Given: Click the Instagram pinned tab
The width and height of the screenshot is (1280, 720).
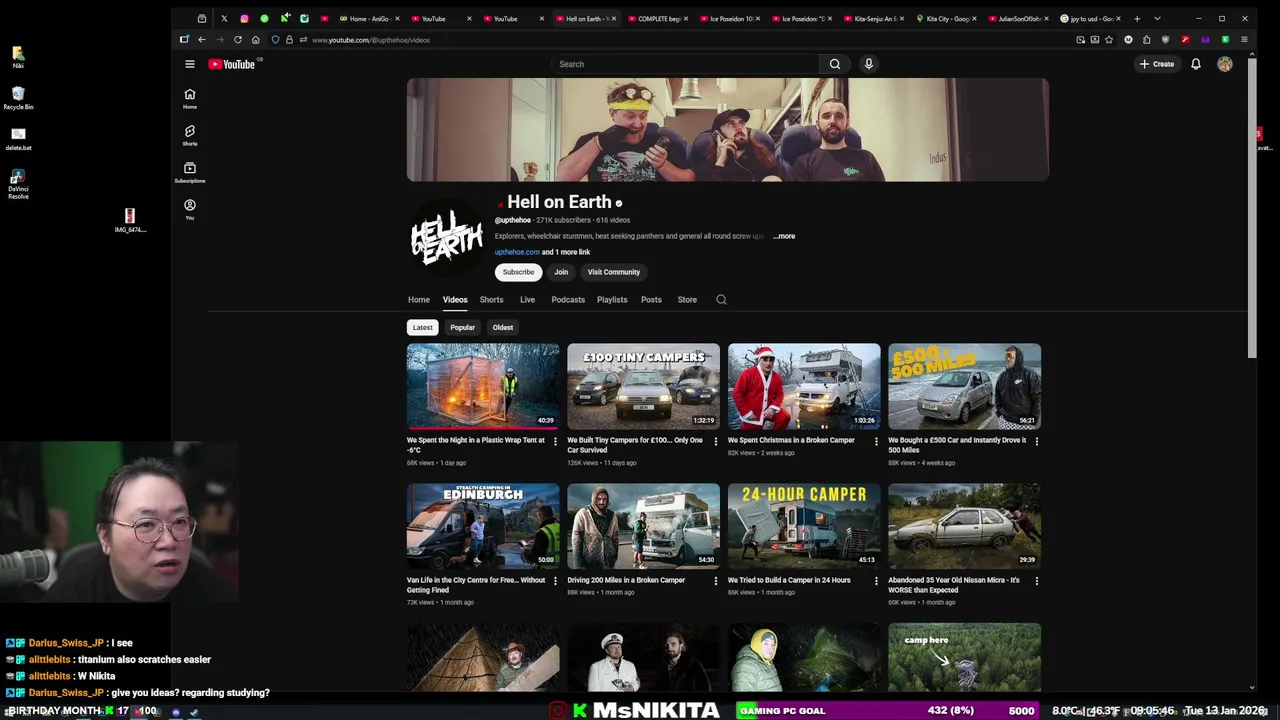Looking at the screenshot, I should [x=244, y=18].
